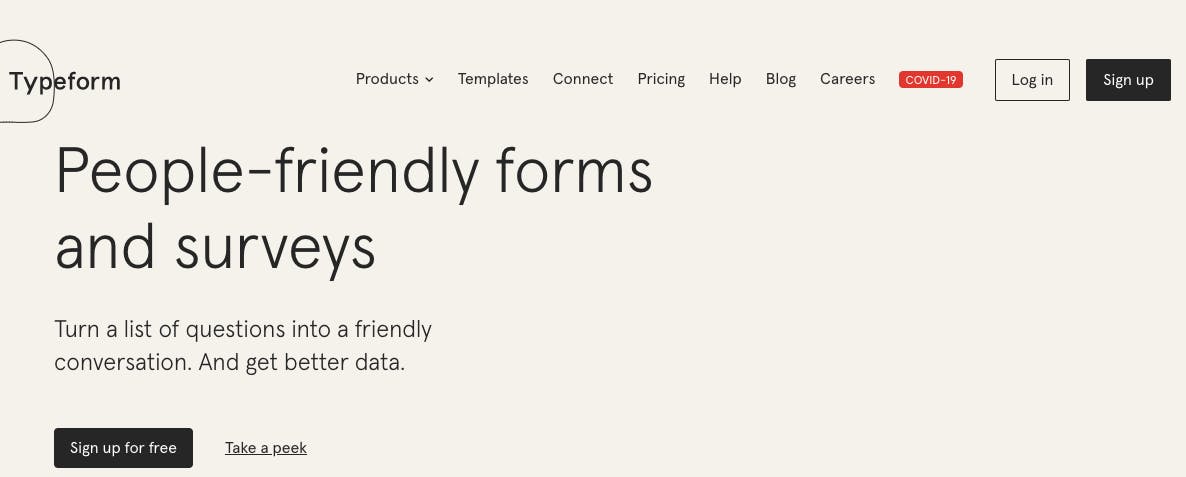Click 'And get better data' sentence
The height and width of the screenshot is (477, 1186).
point(302,363)
